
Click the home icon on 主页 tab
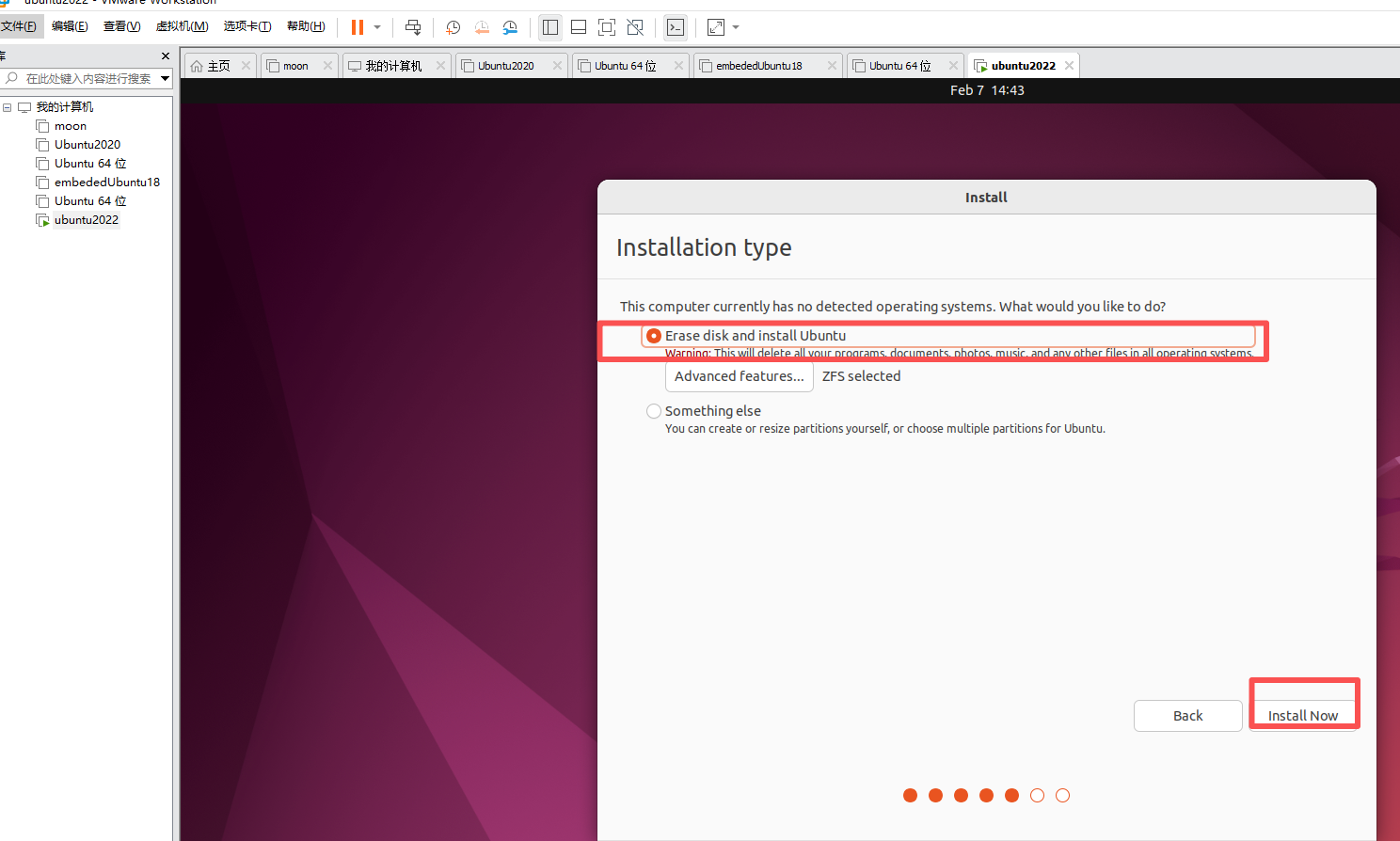197,66
